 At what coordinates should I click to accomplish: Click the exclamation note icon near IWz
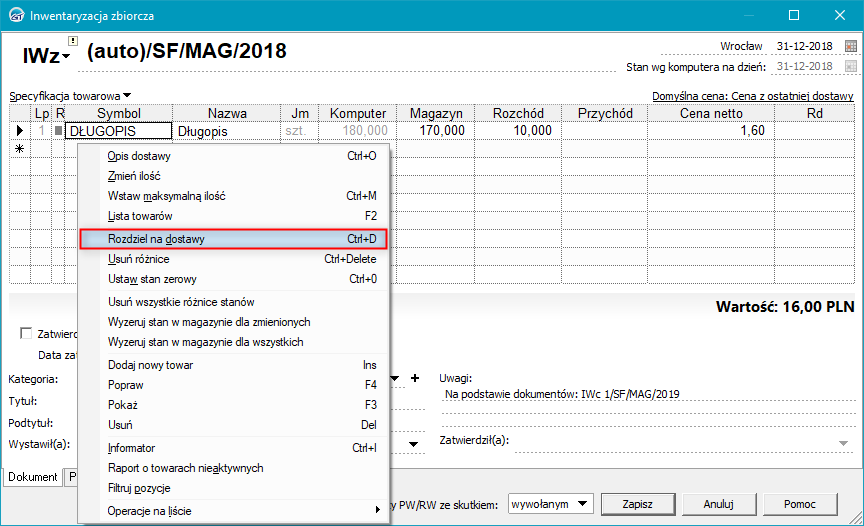click(x=73, y=41)
